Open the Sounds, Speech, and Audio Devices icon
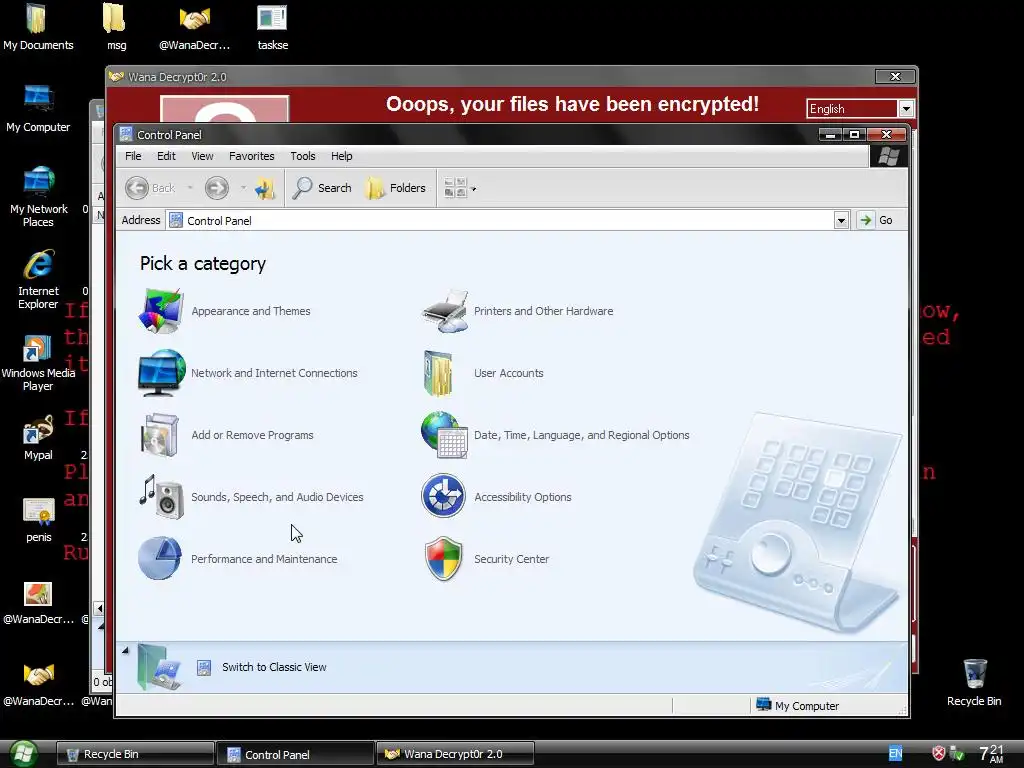 [161, 497]
